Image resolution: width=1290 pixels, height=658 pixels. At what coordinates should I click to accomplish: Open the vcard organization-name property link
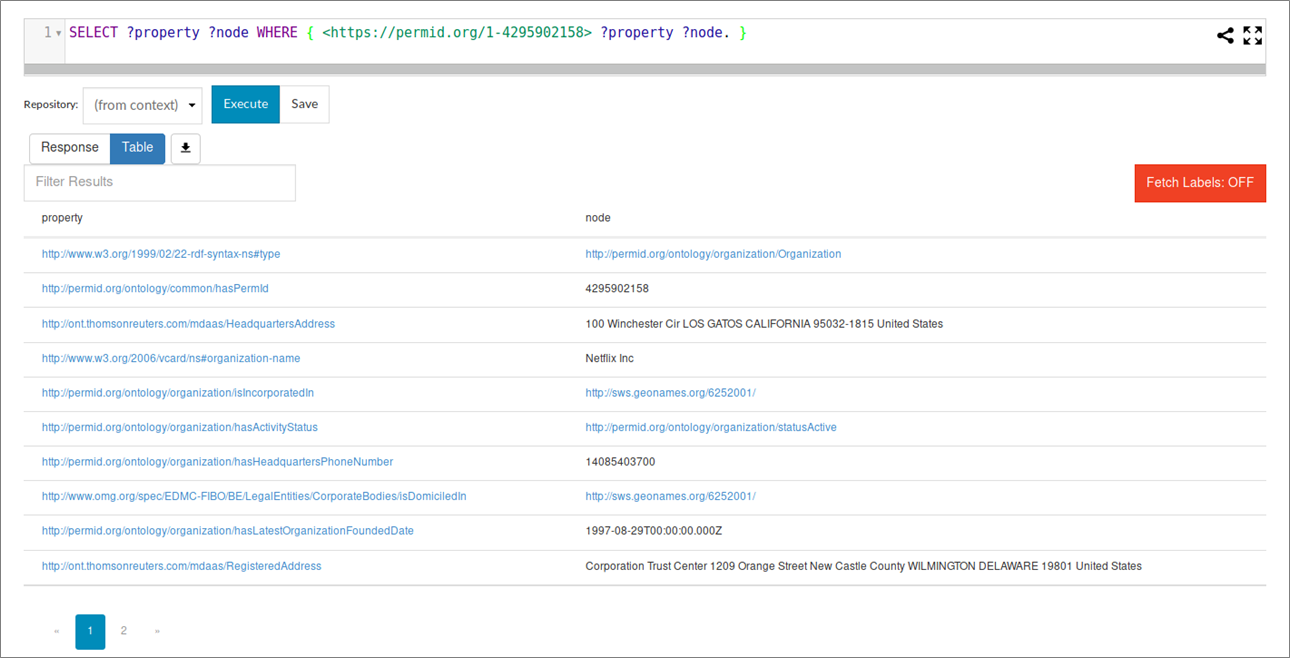pos(171,358)
